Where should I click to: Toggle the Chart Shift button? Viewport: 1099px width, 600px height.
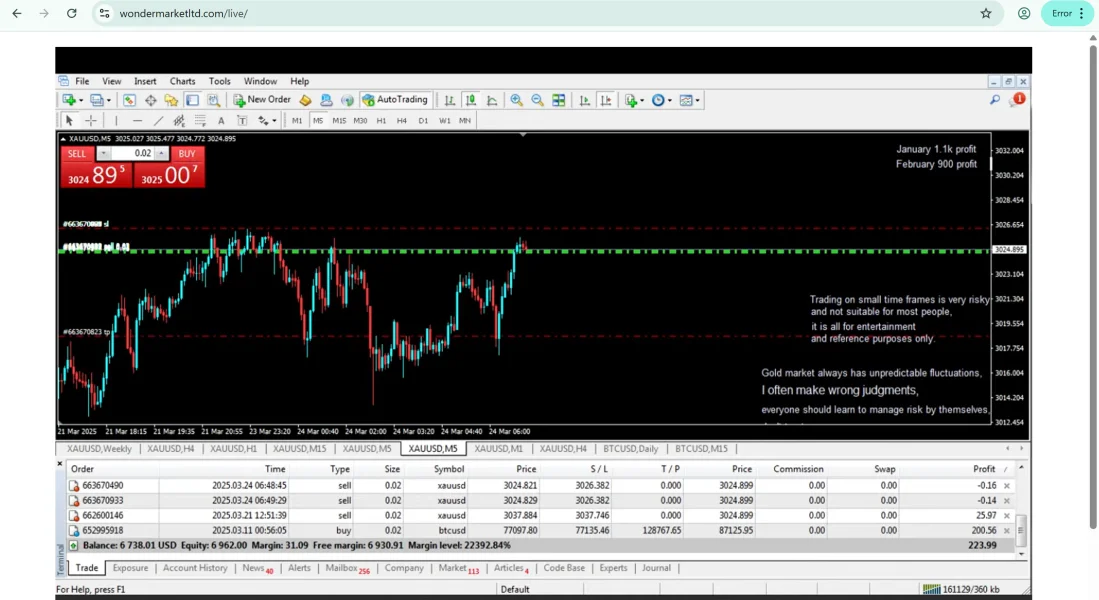(606, 100)
